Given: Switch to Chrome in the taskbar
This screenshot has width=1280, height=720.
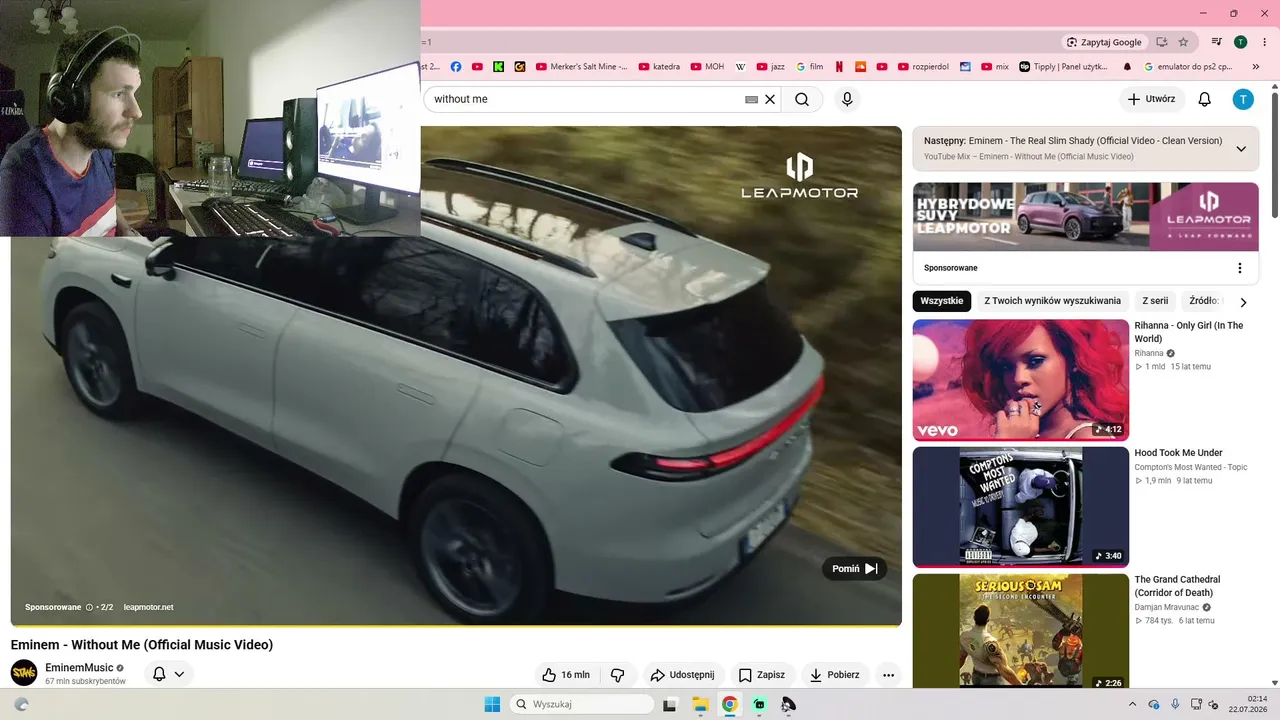Looking at the screenshot, I should pos(730,704).
